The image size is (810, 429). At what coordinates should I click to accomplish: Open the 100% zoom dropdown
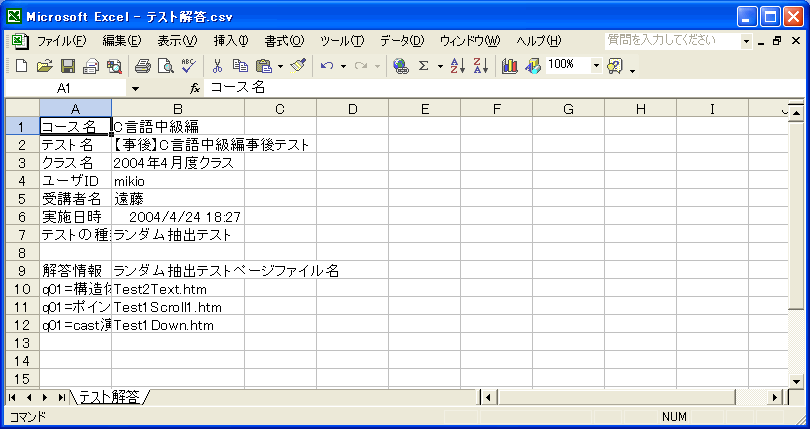[x=596, y=65]
